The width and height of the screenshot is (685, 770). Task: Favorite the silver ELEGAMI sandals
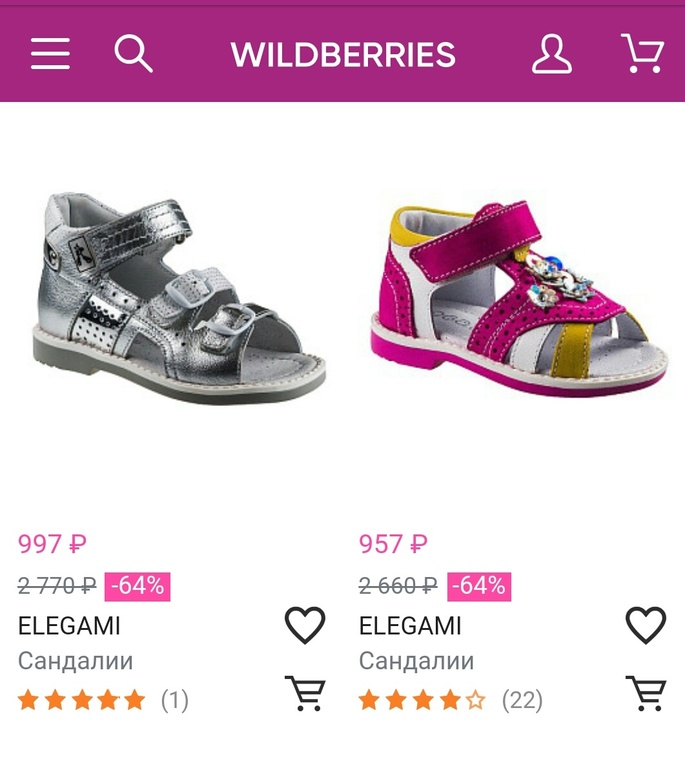(x=305, y=626)
